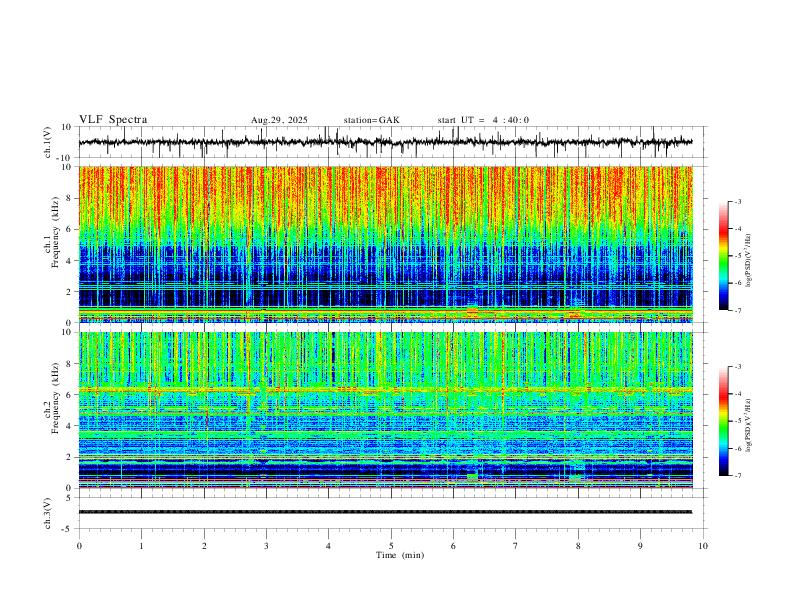This screenshot has height=612, width=792.
Task: Click the "6" kHz tick of ch.2 spectrogram
Action: pos(69,395)
